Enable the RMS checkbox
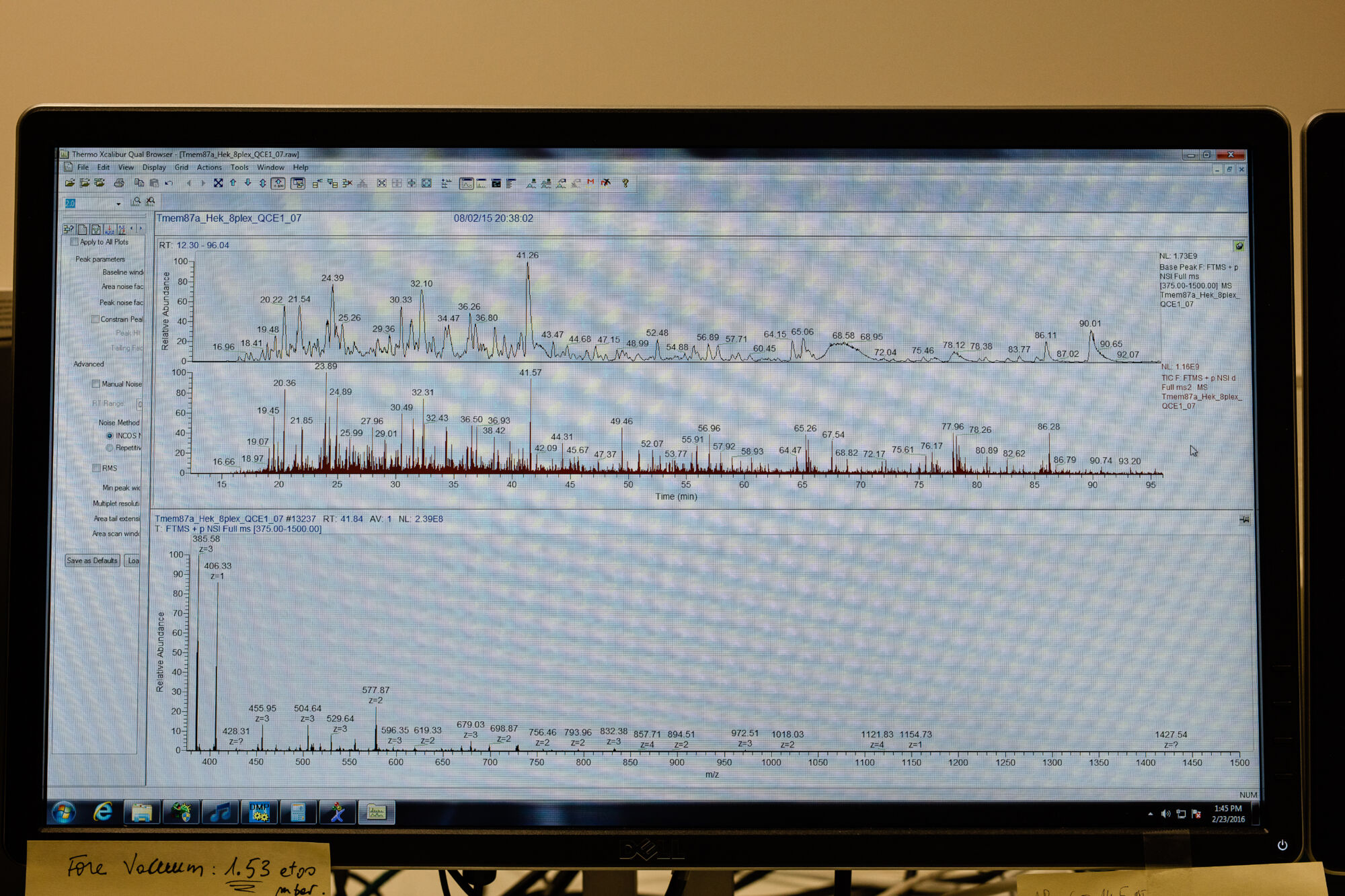This screenshot has width=1345, height=896. (x=96, y=468)
